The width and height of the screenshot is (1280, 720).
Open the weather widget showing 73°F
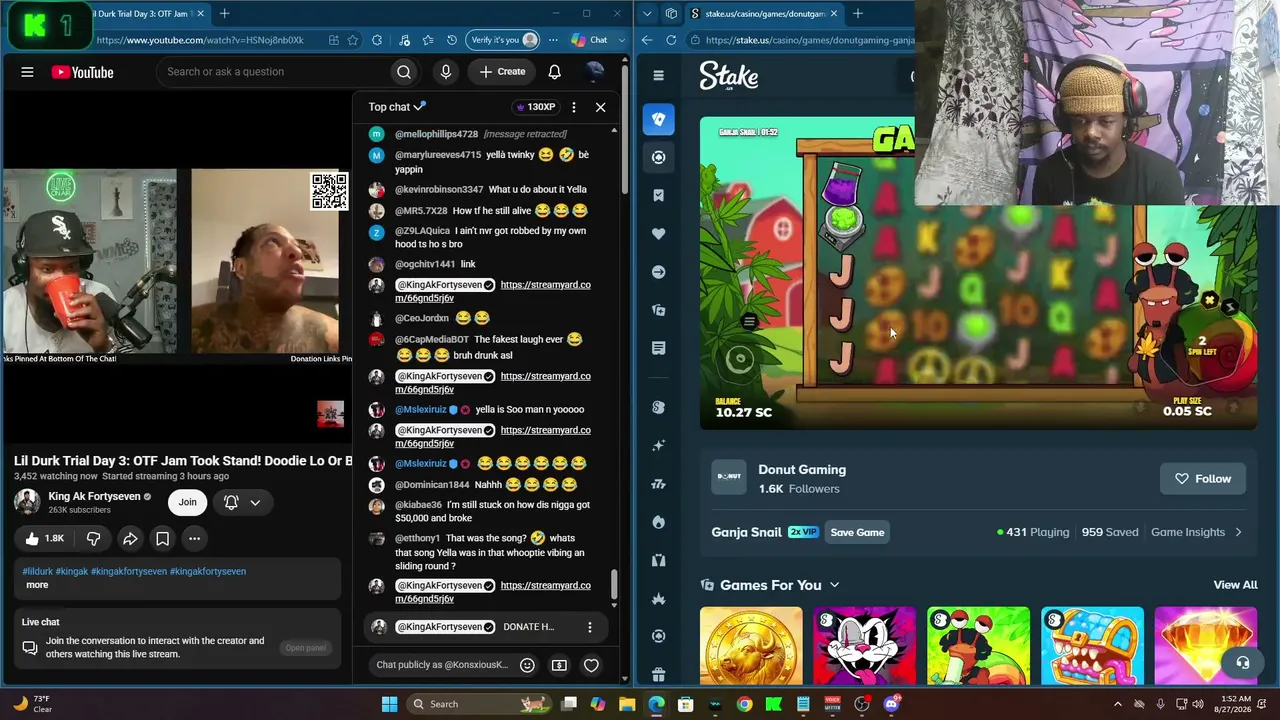33,704
